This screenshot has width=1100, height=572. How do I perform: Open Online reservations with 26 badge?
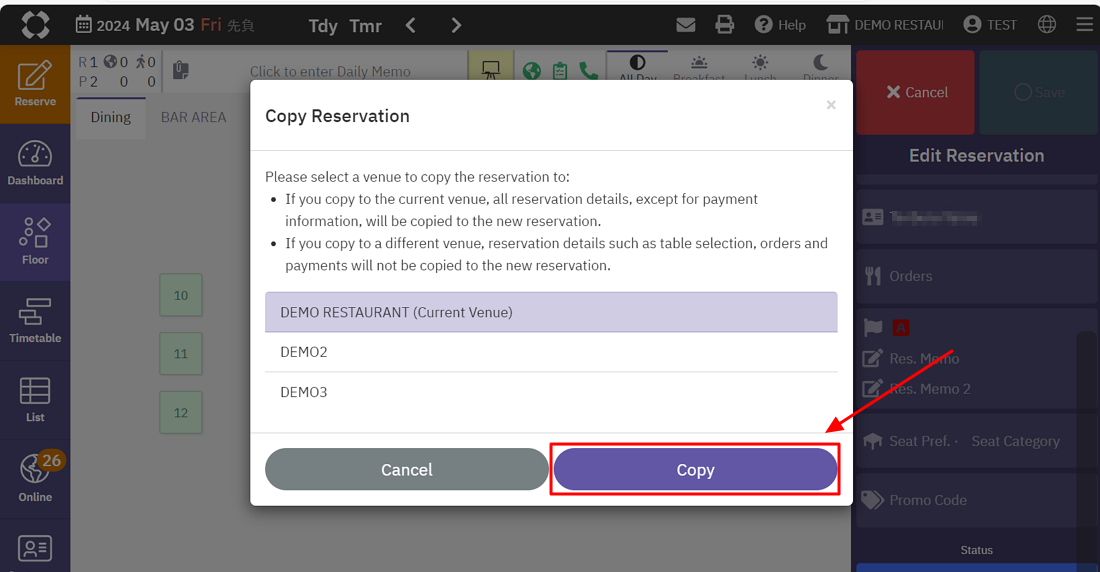point(35,478)
